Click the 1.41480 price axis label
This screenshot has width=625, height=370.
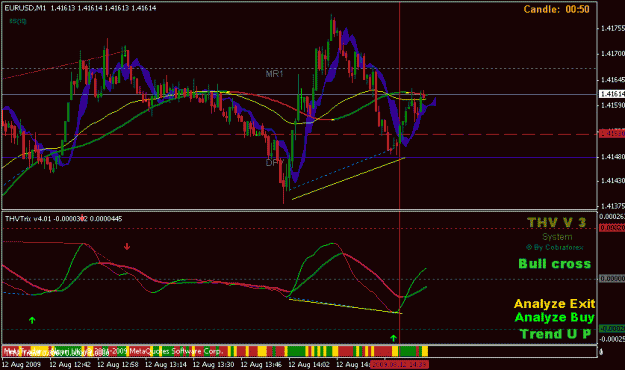(x=613, y=157)
